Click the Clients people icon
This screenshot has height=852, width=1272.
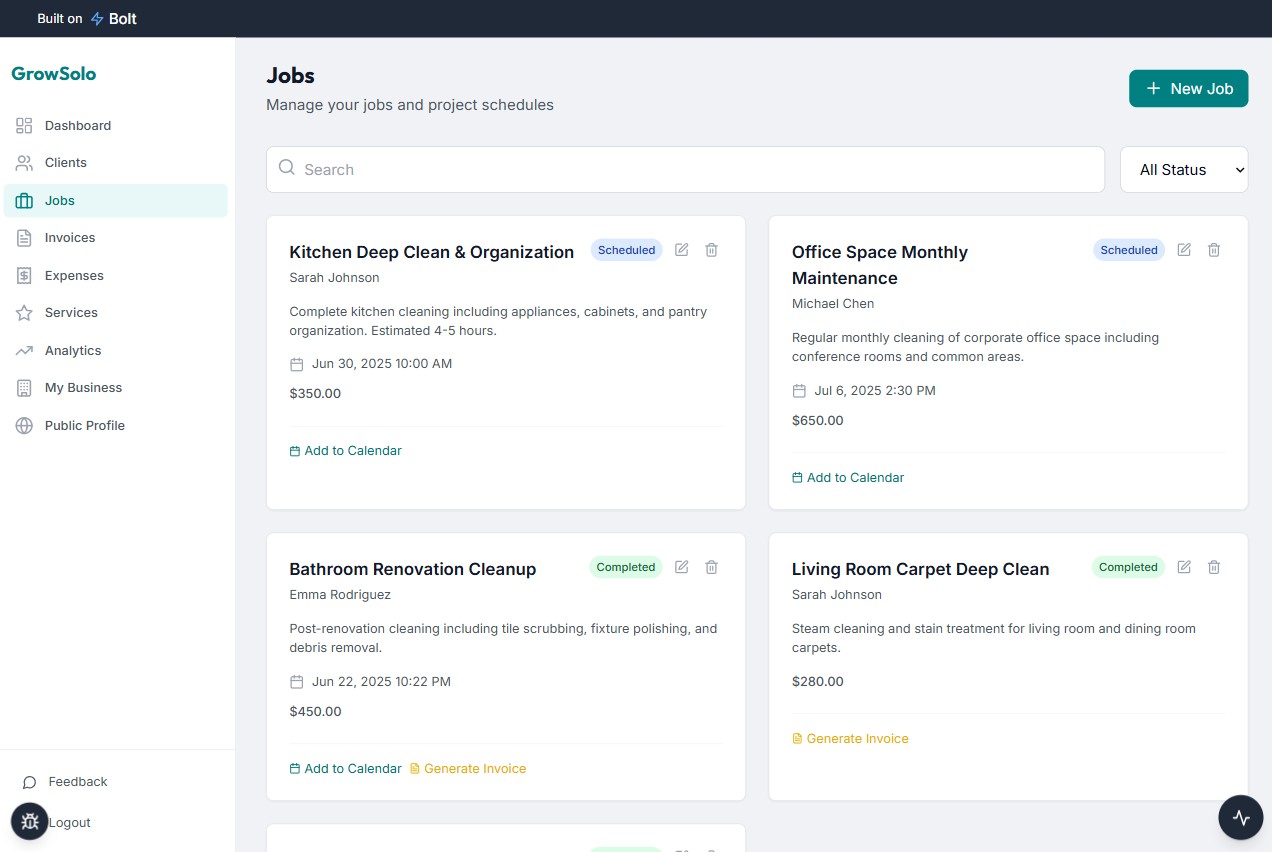click(x=24, y=162)
